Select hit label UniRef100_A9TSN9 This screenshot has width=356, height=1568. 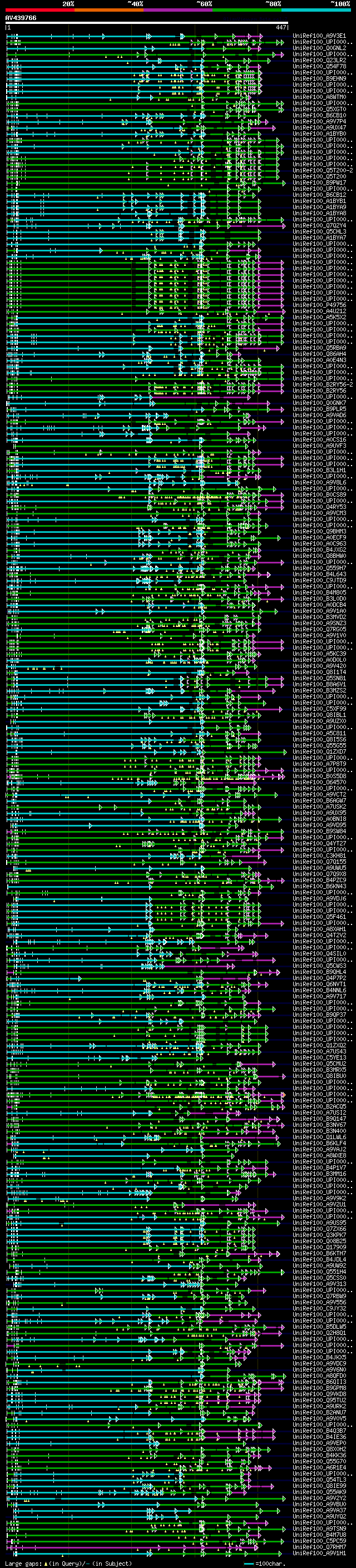tap(319, 1528)
